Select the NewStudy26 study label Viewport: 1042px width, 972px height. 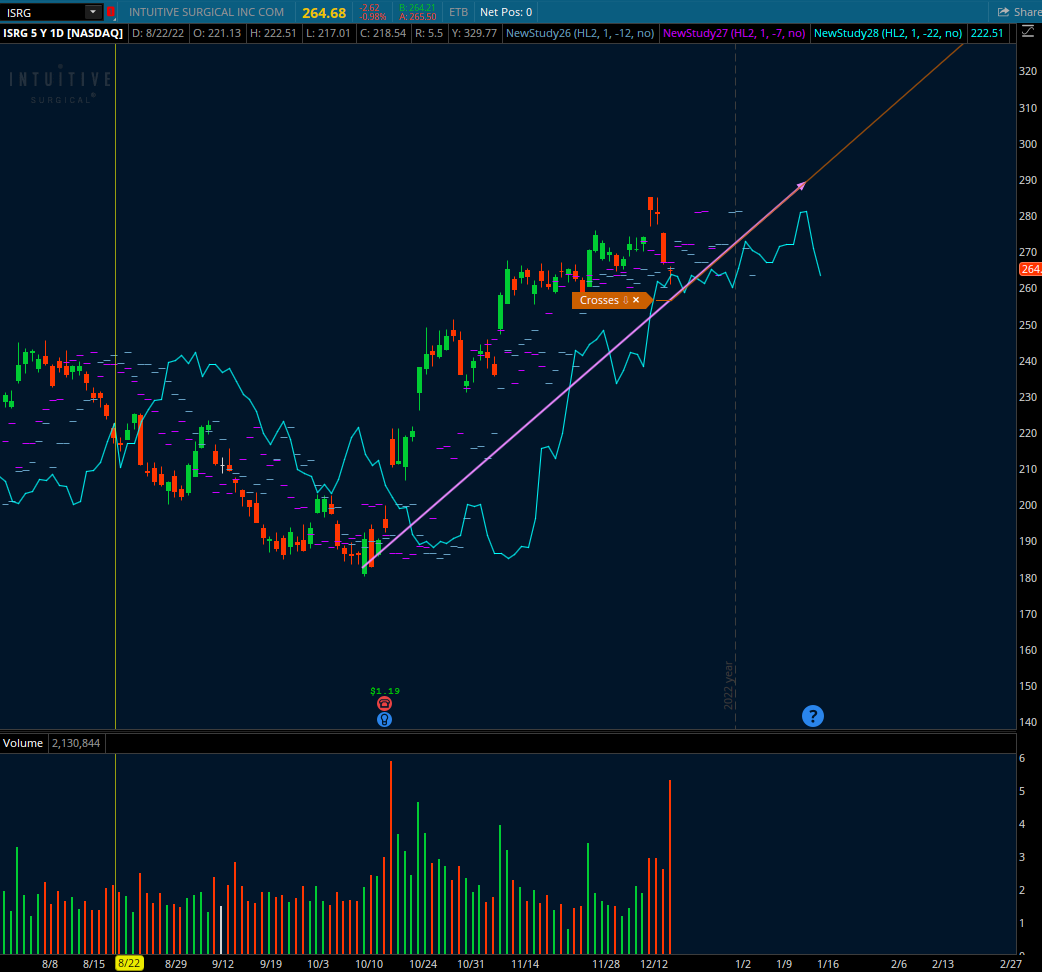click(579, 33)
